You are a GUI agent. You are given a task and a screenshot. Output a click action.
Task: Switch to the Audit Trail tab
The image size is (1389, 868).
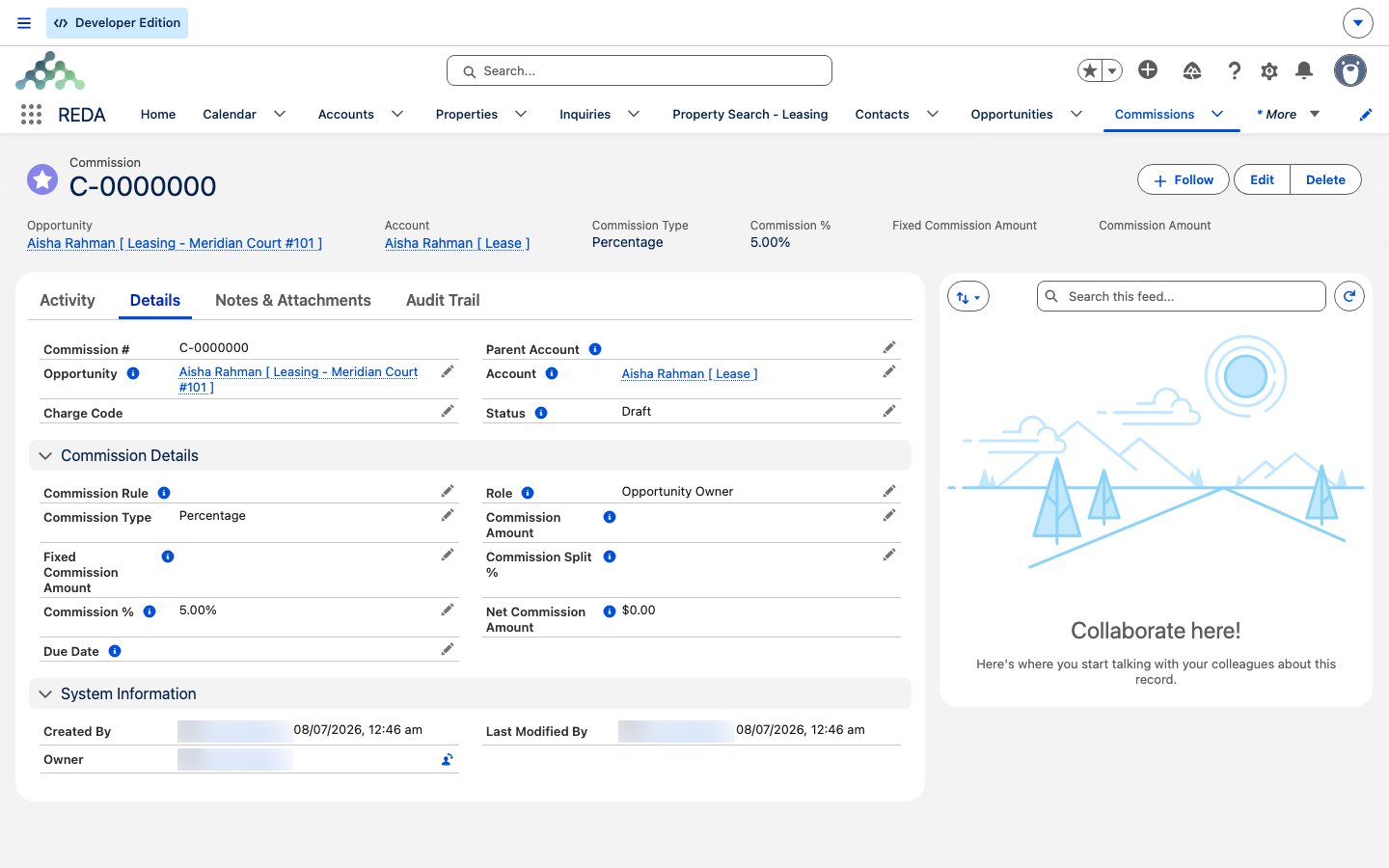pos(443,300)
